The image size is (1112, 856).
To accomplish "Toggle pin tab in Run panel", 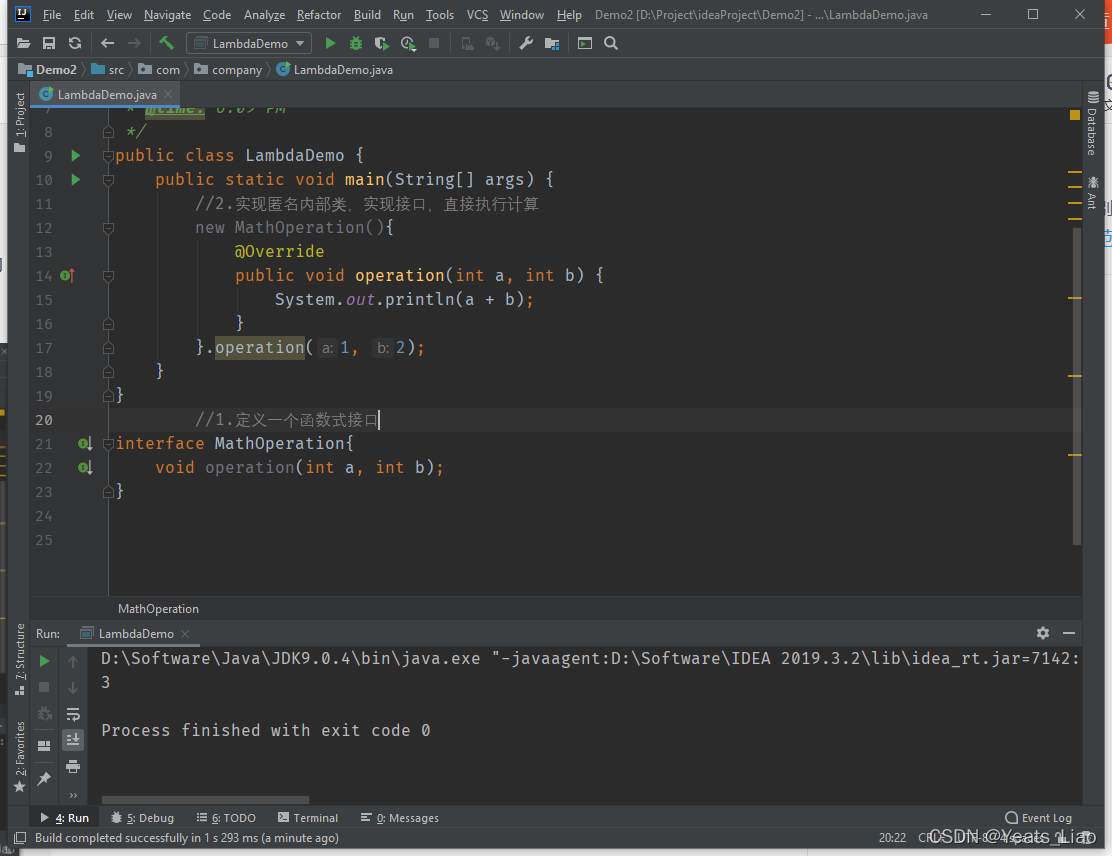I will click(44, 778).
